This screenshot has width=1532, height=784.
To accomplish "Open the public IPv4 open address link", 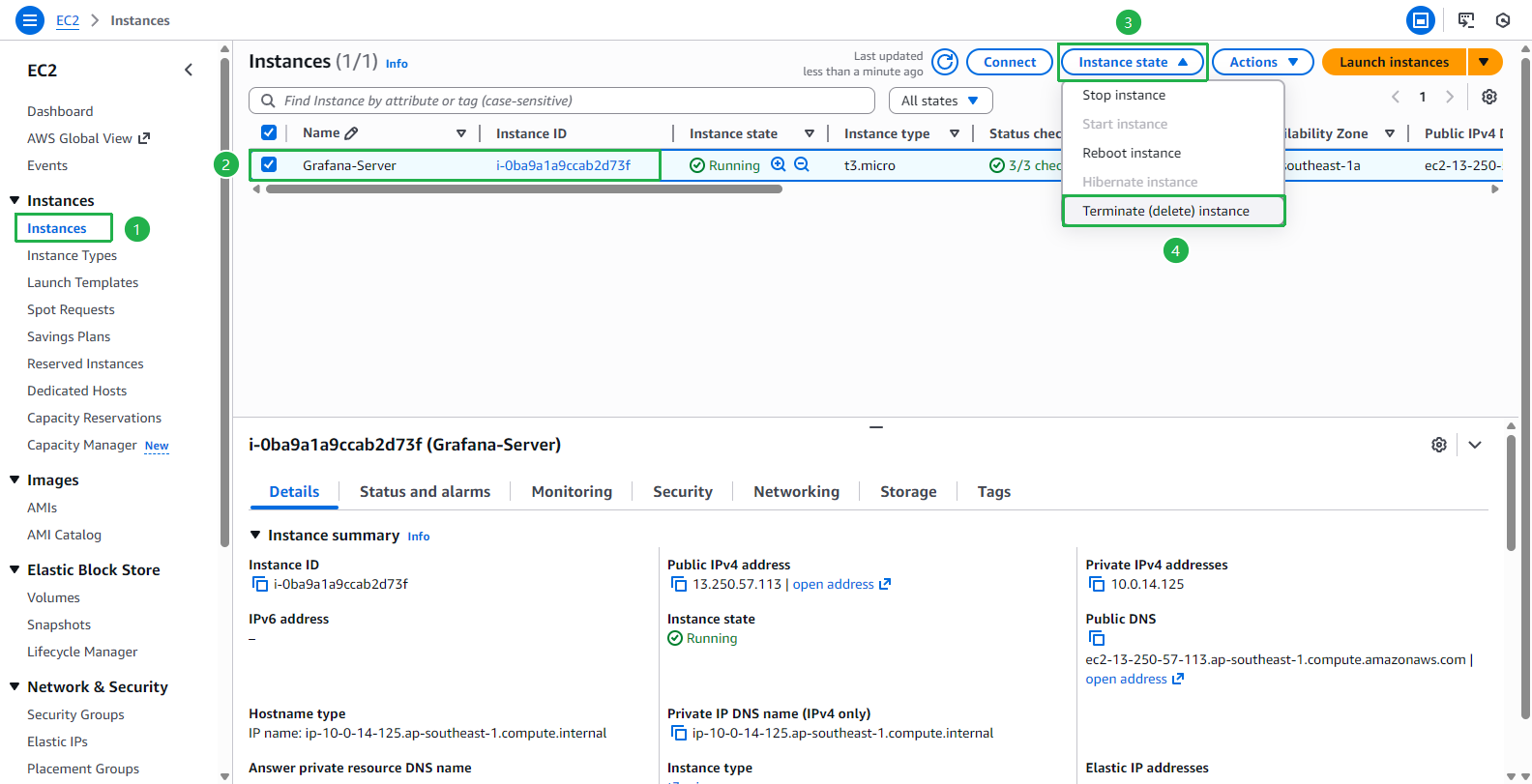I will pos(841,584).
